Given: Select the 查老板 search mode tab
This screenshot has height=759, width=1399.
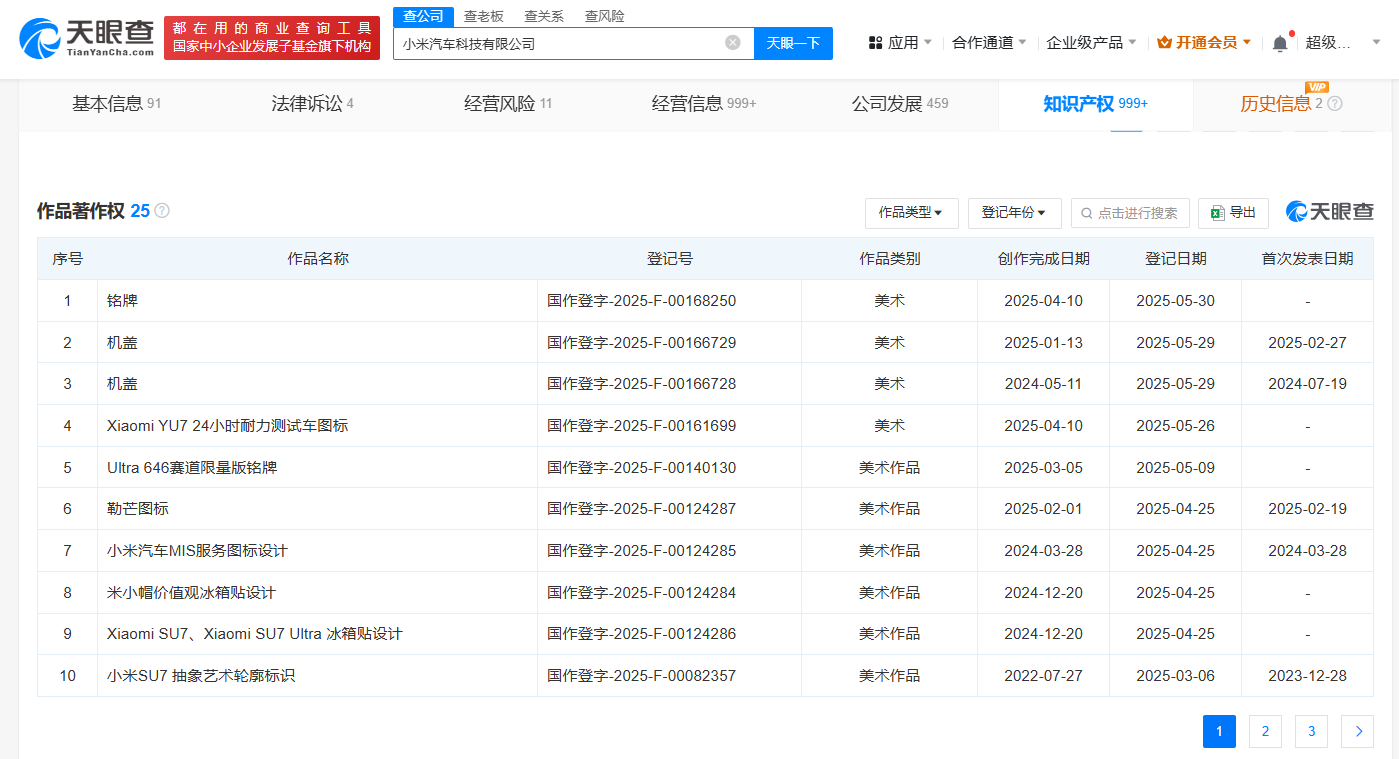Looking at the screenshot, I should point(484,16).
